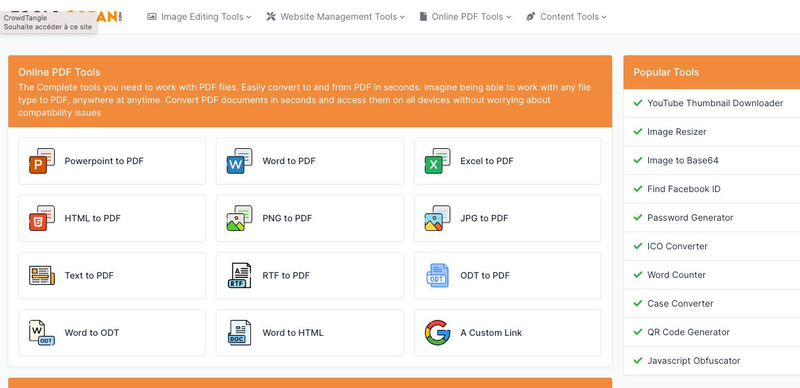Click the RTF to PDF icon
The image size is (800, 388).
240,275
